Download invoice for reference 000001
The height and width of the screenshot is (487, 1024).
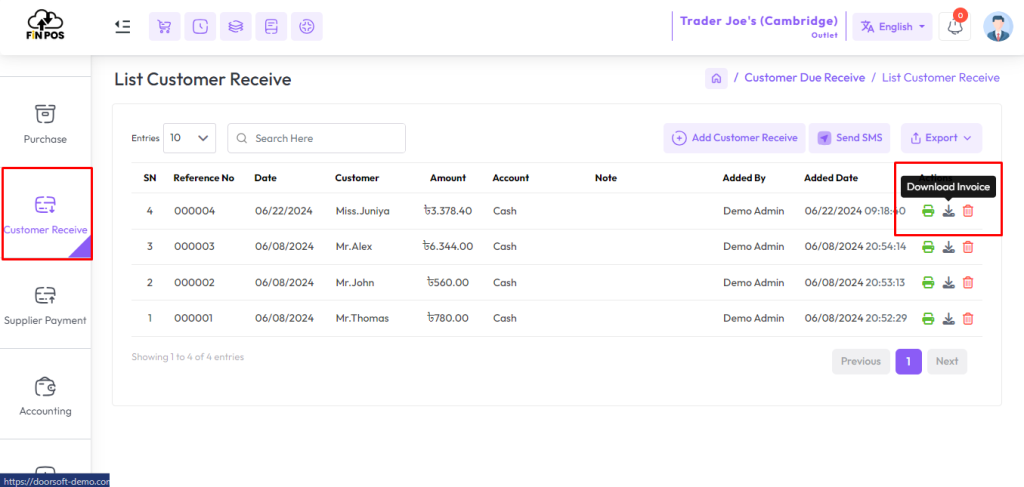coord(948,319)
